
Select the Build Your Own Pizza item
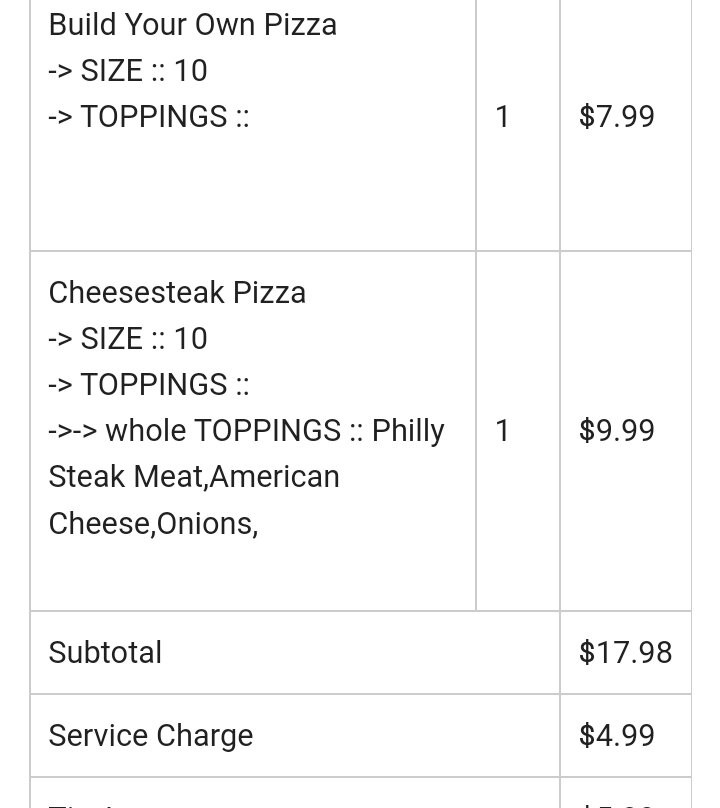192,25
